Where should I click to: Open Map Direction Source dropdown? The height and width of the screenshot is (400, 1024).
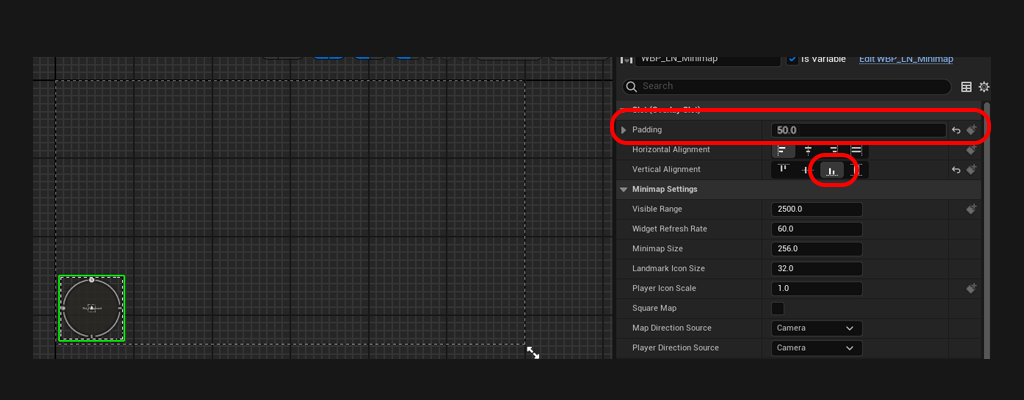point(817,328)
